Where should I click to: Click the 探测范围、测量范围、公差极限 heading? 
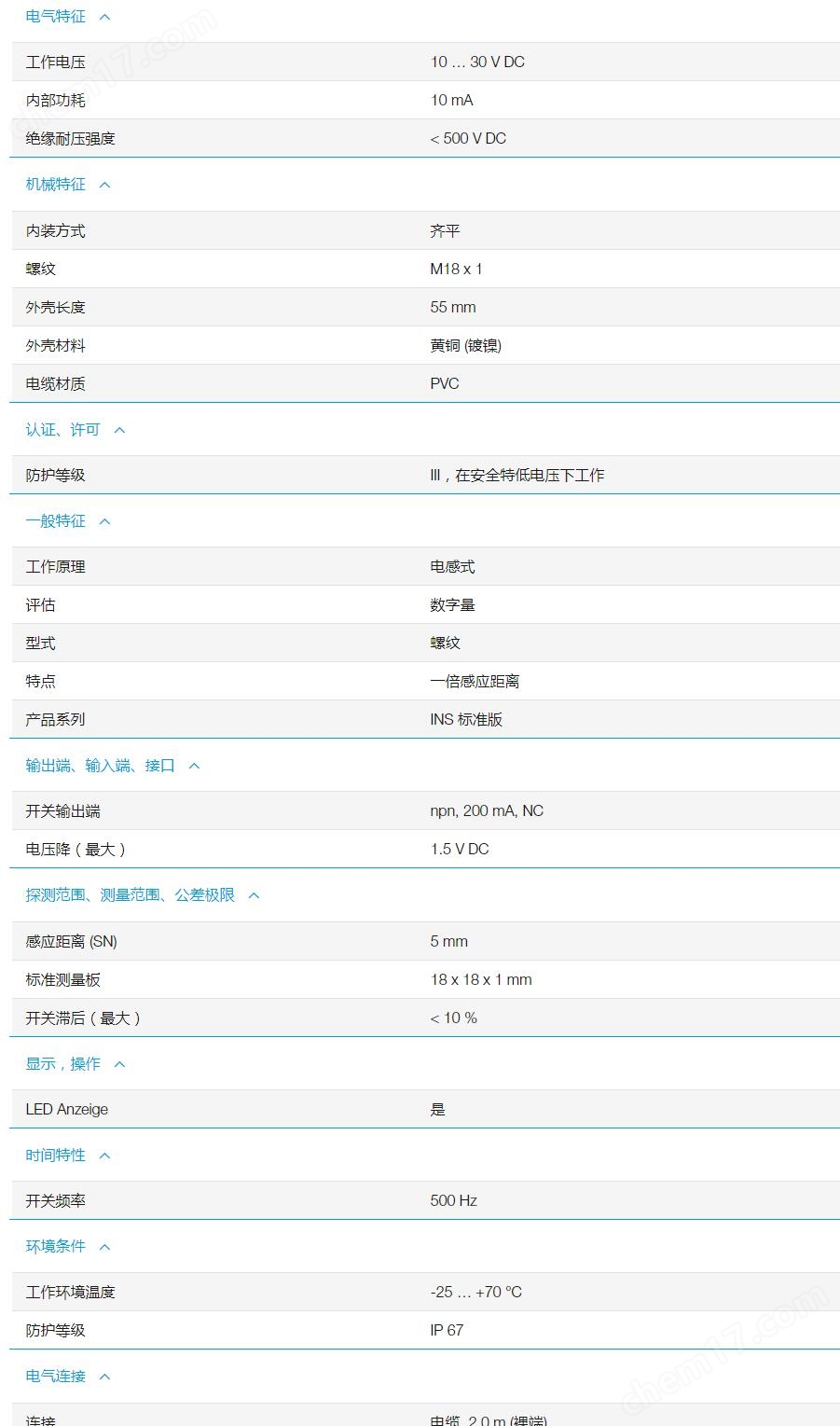131,895
